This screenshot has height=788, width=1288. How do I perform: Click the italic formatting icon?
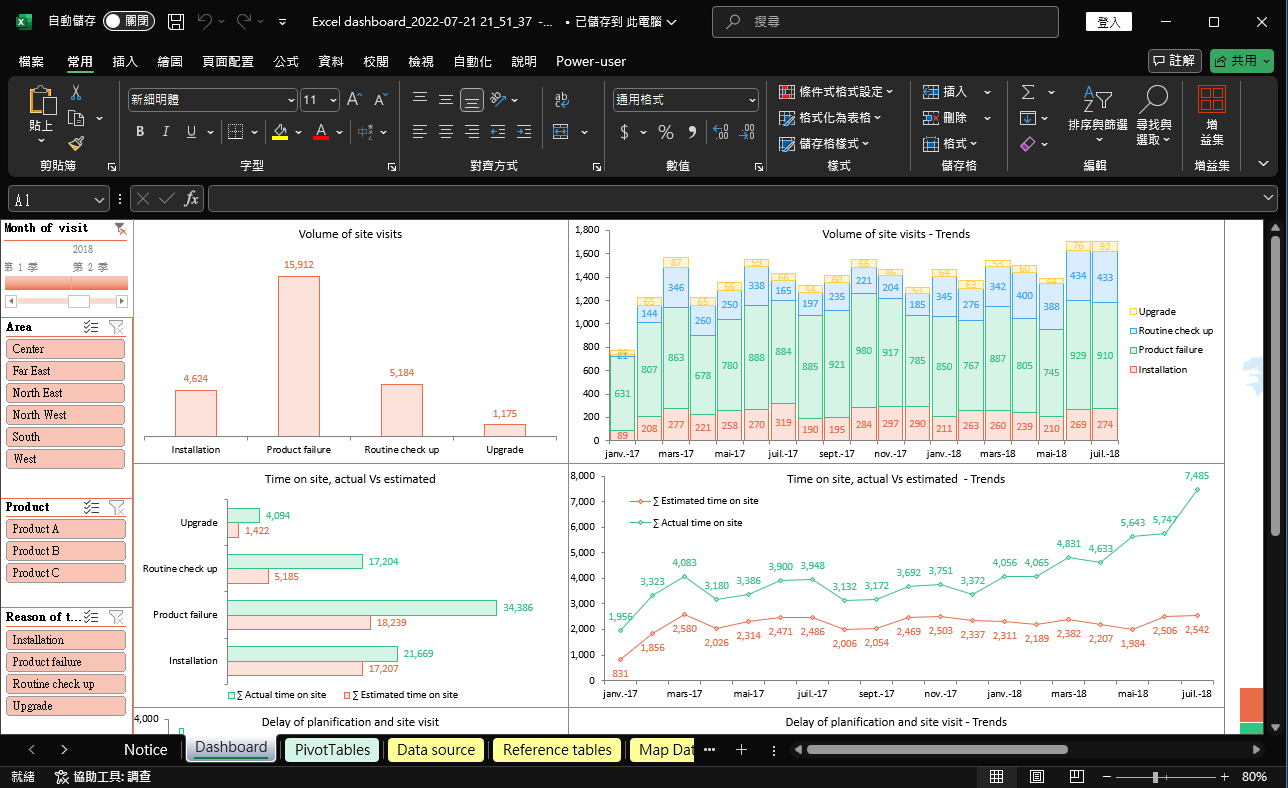click(165, 132)
